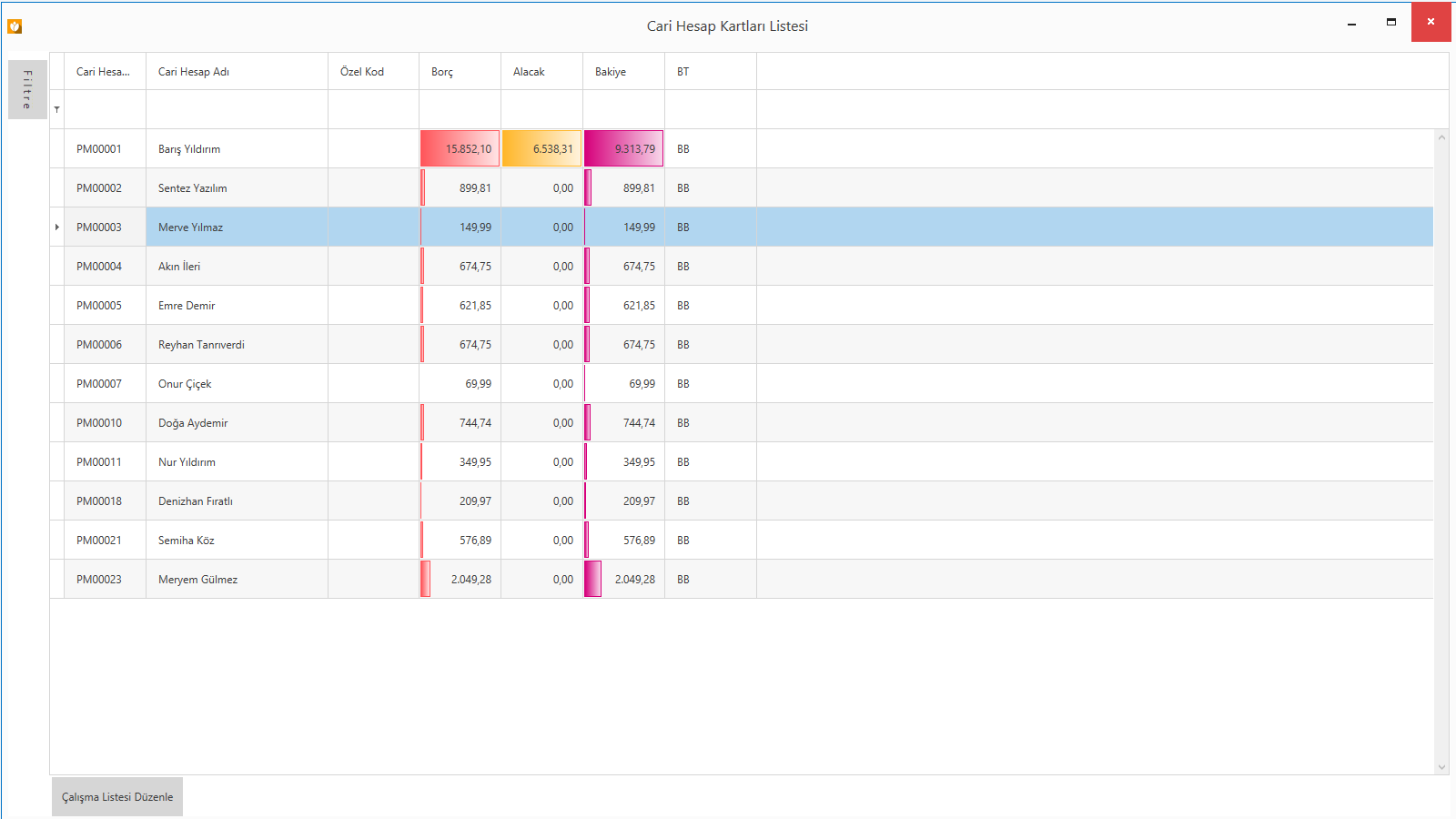Viewport: 1456px width, 819px height.
Task: Click account code PM00010
Action: pyautogui.click(x=99, y=423)
